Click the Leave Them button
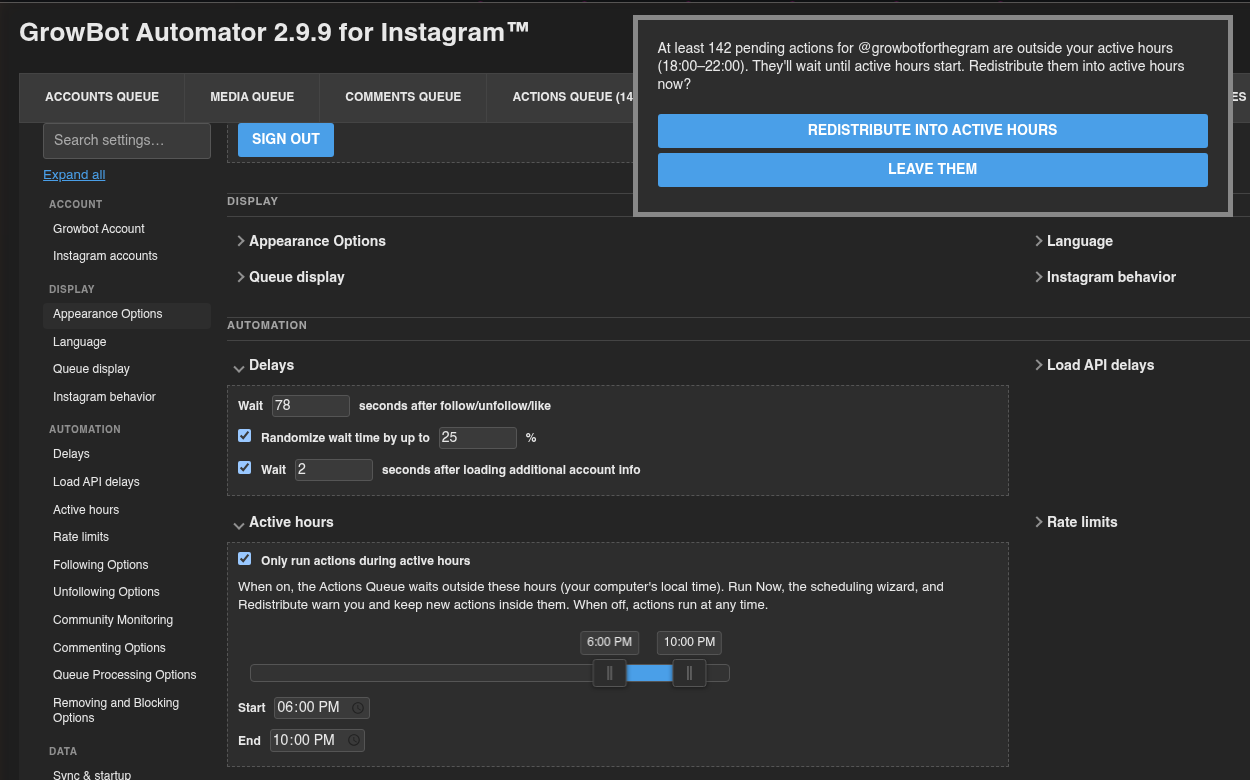The image size is (1250, 780). point(933,169)
